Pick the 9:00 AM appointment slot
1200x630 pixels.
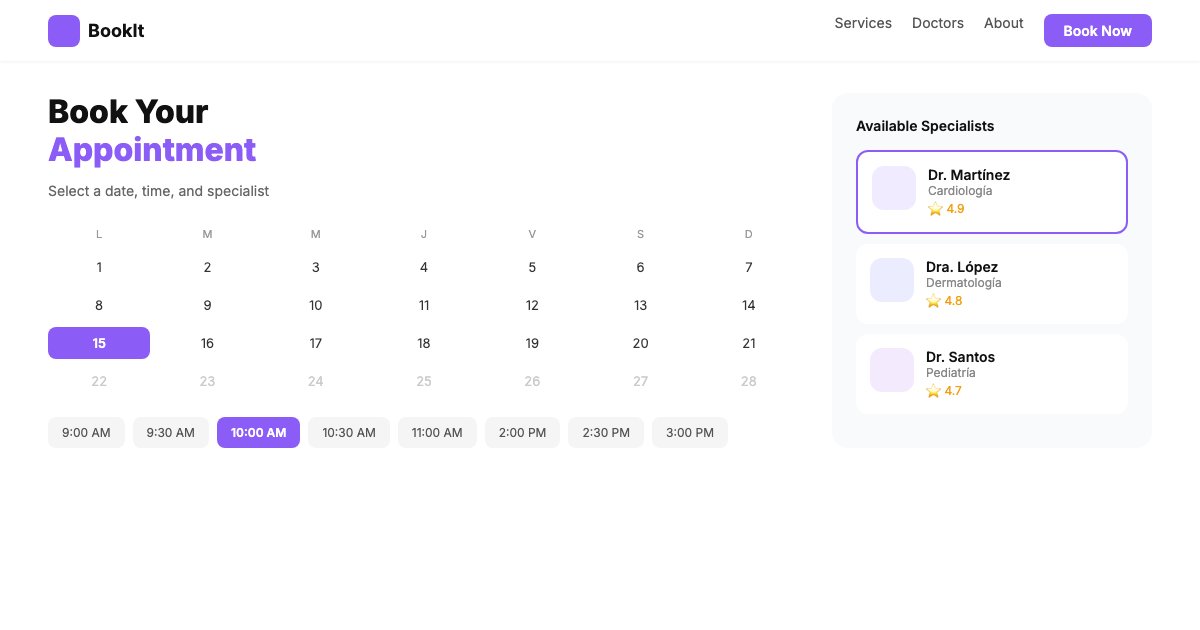pyautogui.click(x=86, y=432)
